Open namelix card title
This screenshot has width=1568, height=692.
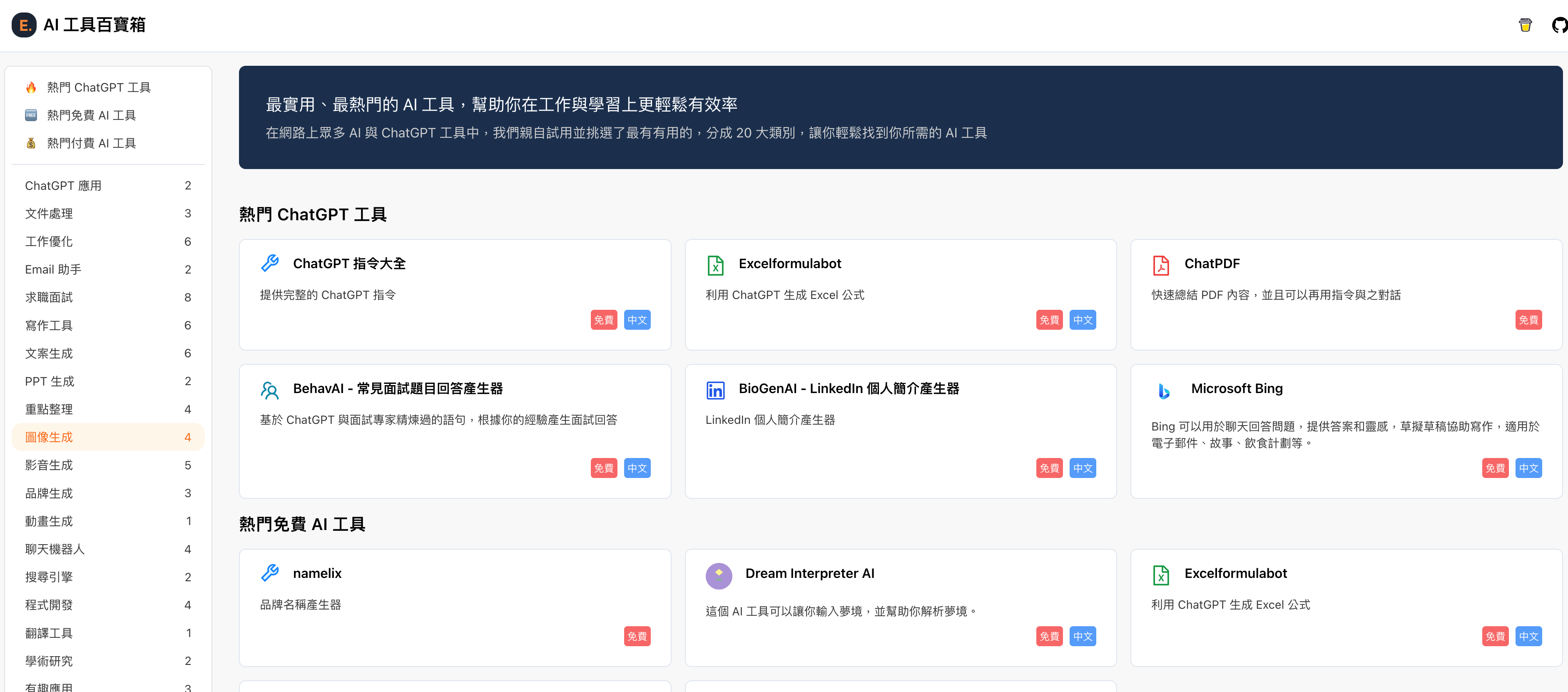point(317,573)
